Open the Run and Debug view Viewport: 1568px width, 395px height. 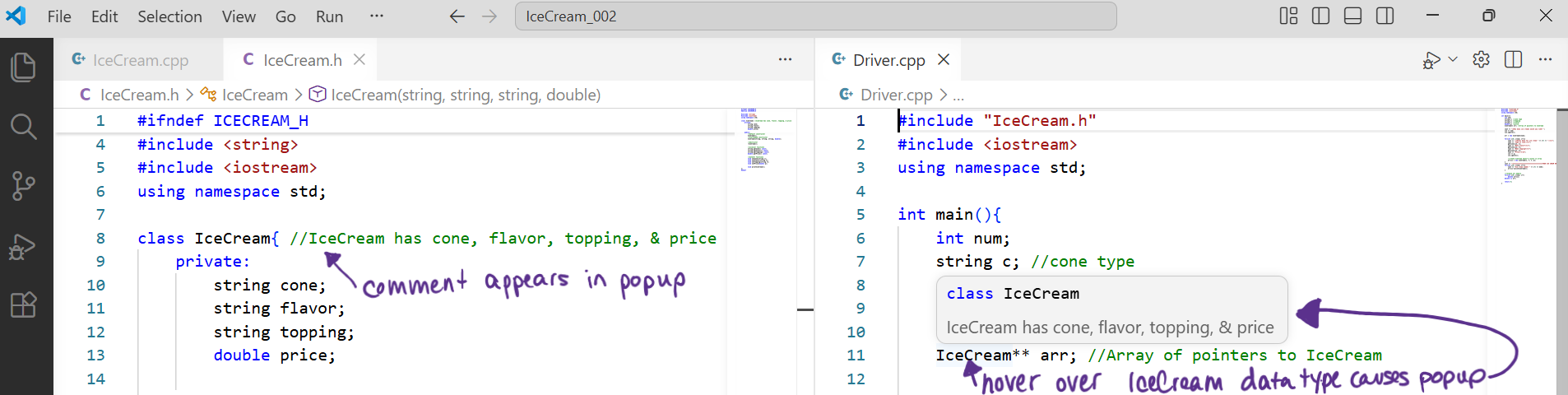(x=23, y=246)
